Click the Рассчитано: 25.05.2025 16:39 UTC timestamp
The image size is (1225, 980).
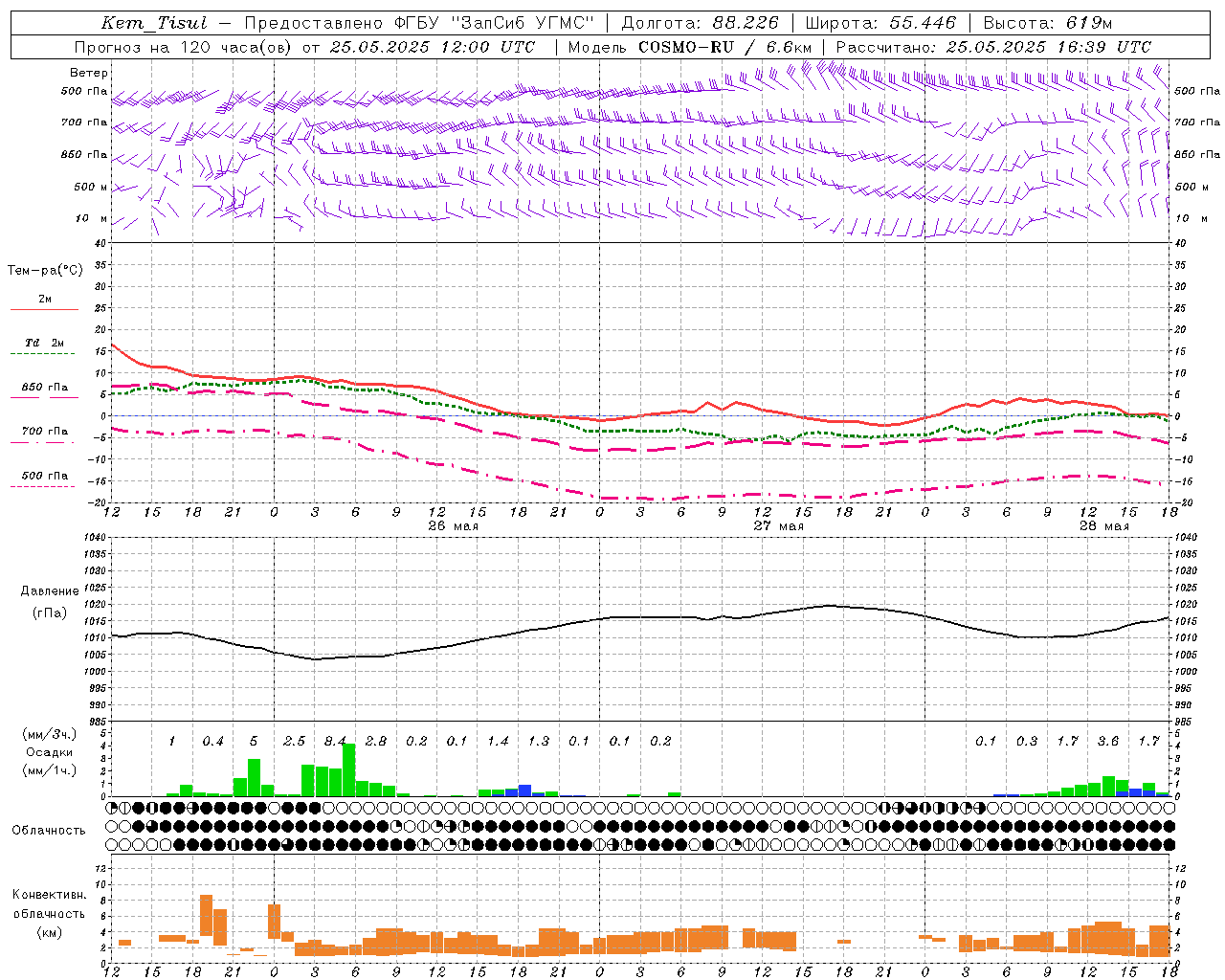tap(993, 47)
